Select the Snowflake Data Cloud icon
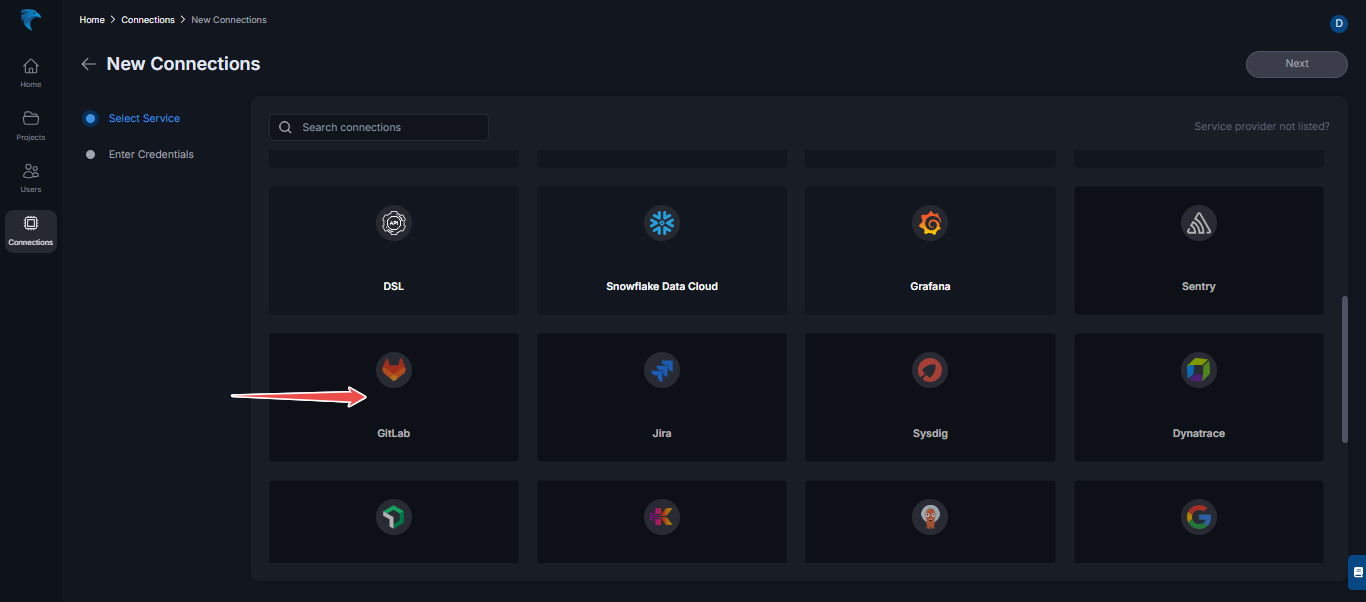Screen dimensions: 1366x602 click(661, 223)
